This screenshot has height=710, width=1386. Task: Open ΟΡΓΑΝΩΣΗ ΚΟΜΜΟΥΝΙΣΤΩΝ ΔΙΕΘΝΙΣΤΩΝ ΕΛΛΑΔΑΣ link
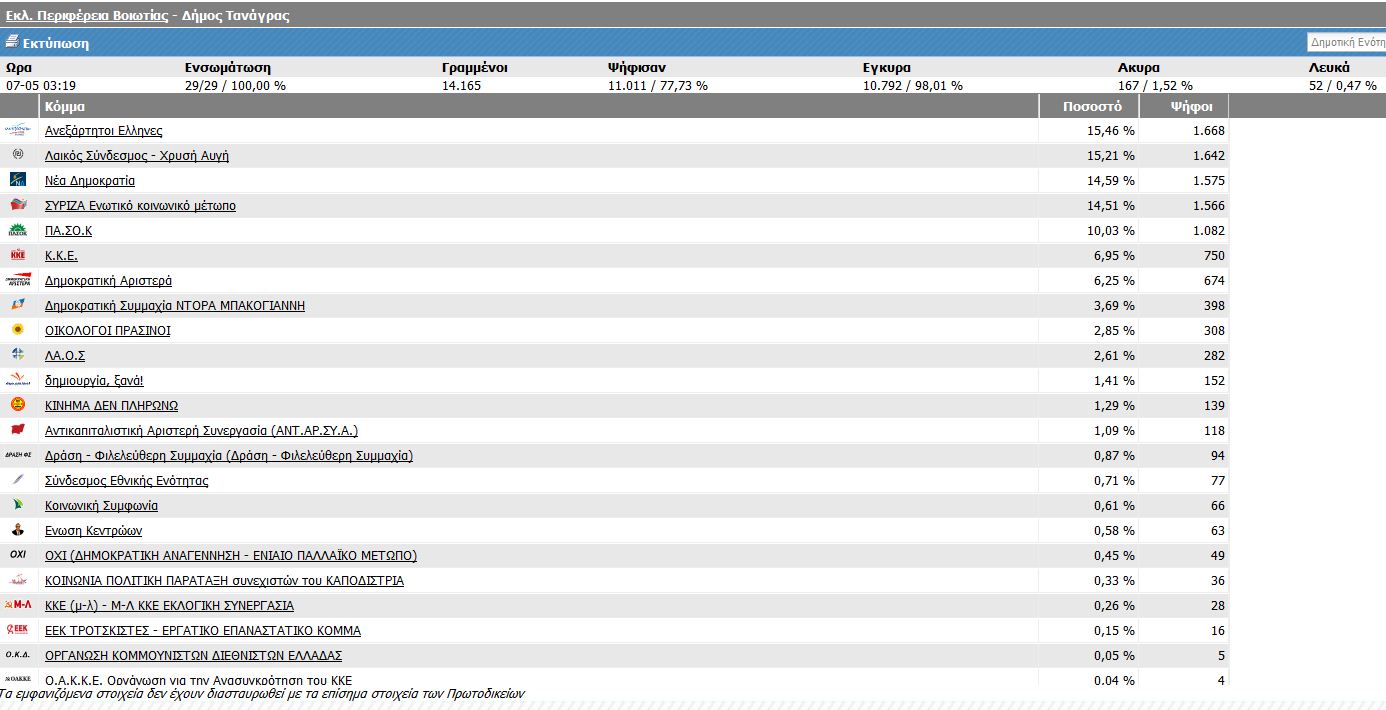194,656
